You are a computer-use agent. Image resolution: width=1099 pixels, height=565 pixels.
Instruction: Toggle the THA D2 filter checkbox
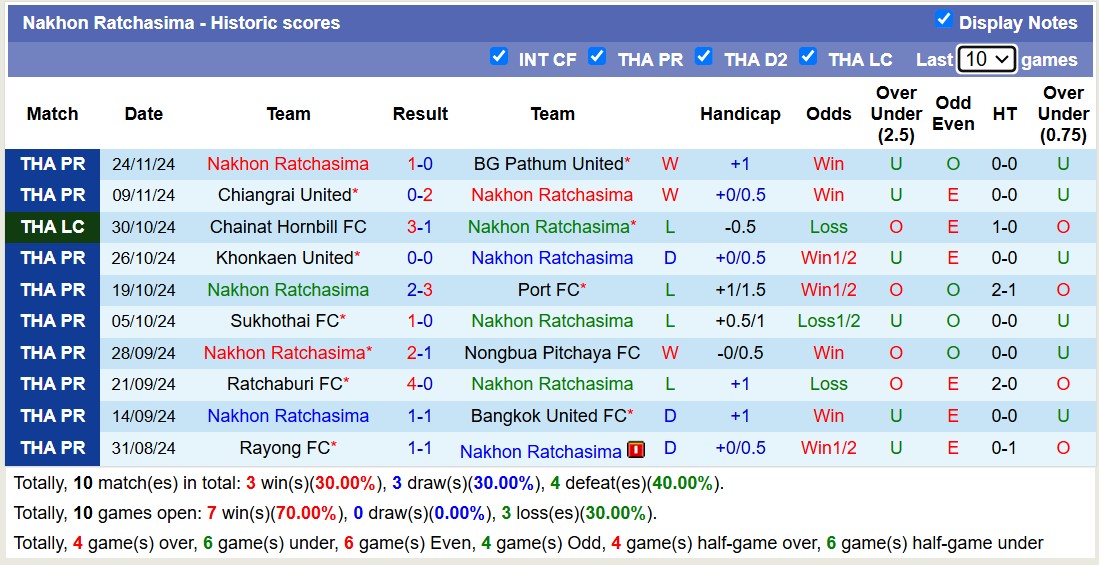point(704,57)
